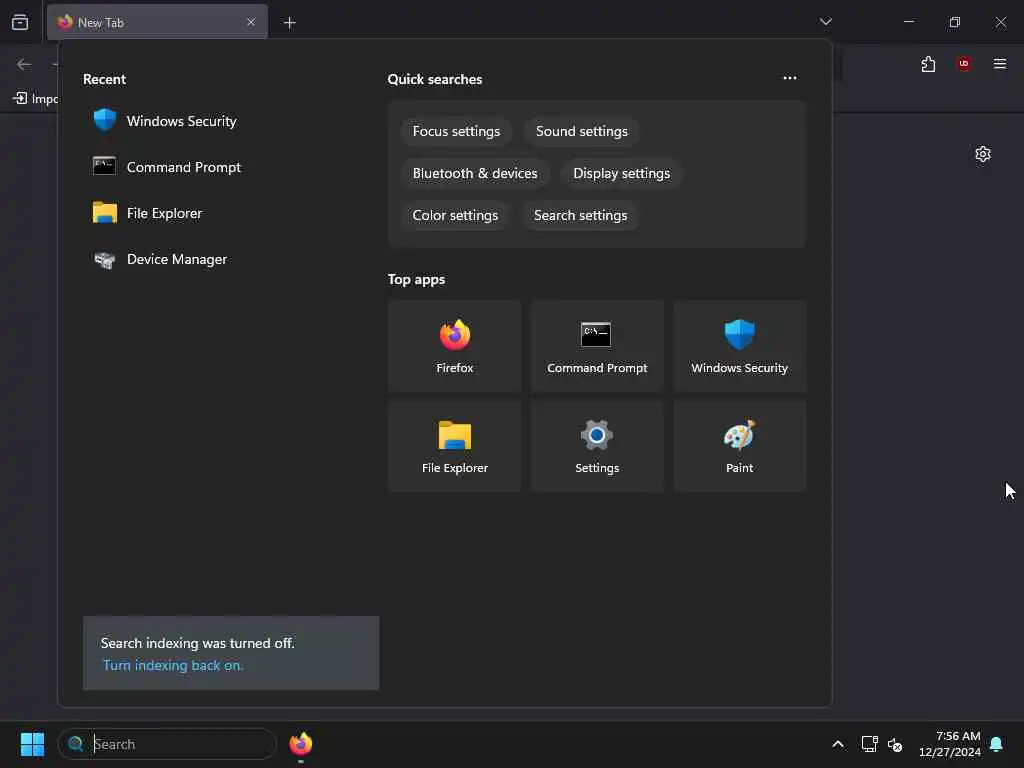Screen dimensions: 1024x768
Task: Click Turn indexing back on link
Action: tap(172, 665)
